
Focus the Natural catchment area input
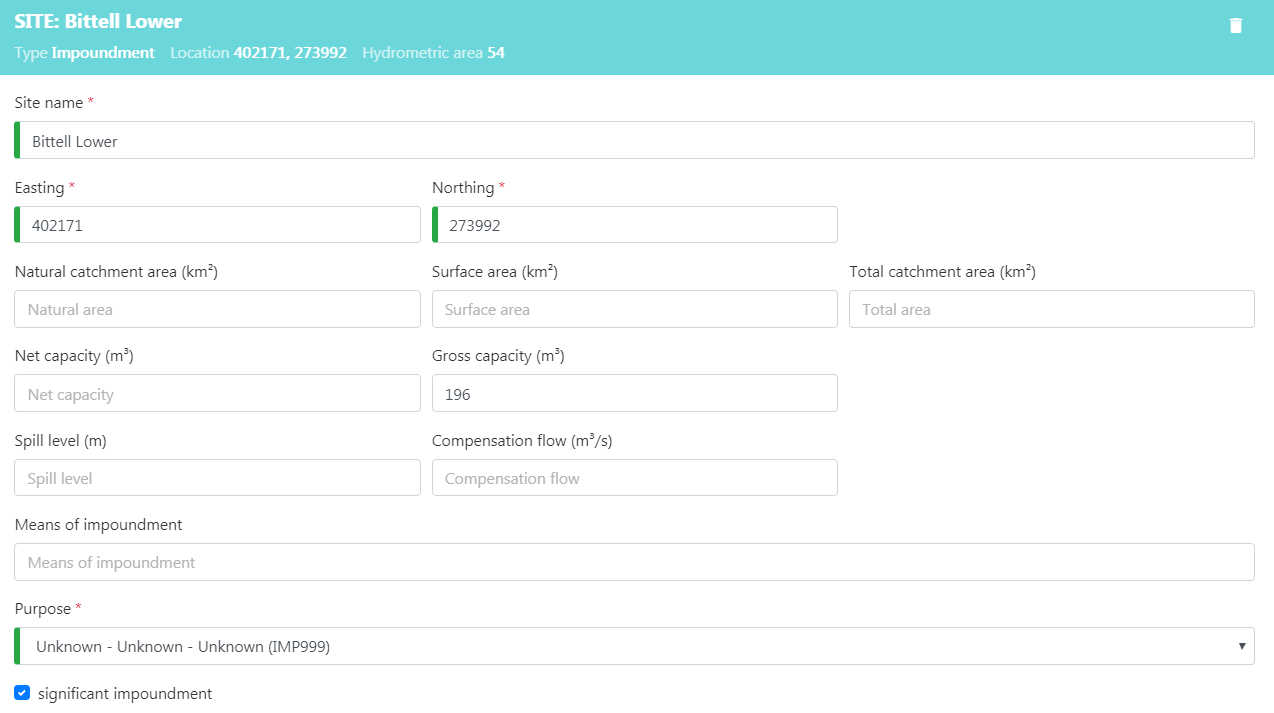coord(217,309)
